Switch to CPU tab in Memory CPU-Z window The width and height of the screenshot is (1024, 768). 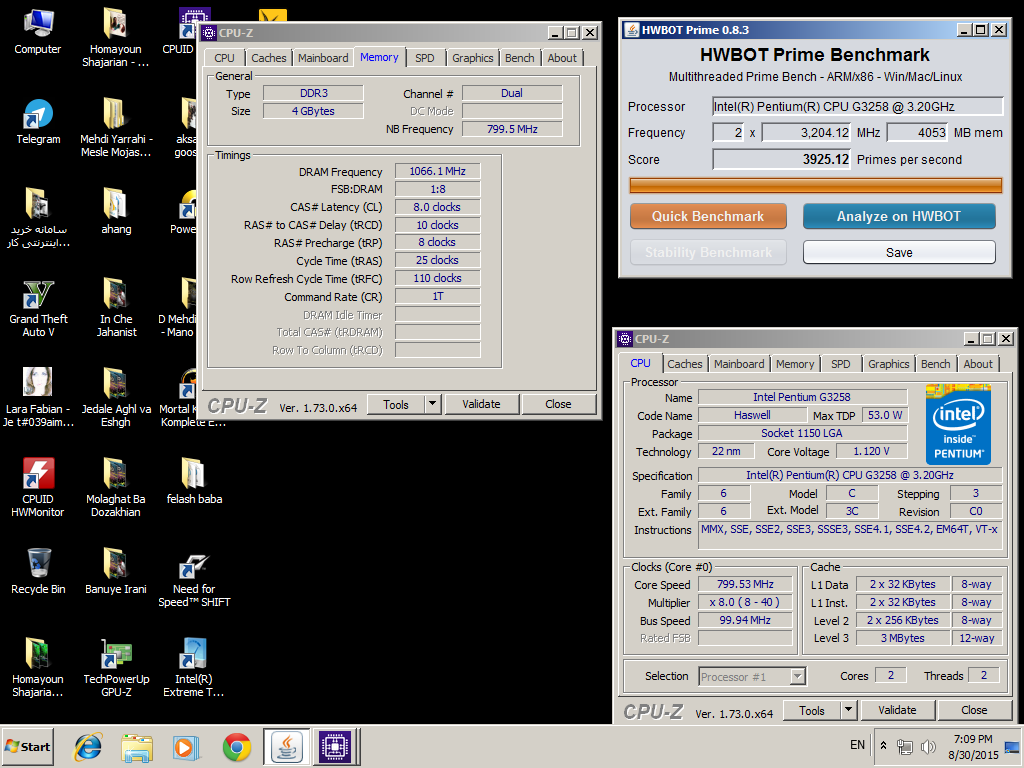click(x=224, y=58)
